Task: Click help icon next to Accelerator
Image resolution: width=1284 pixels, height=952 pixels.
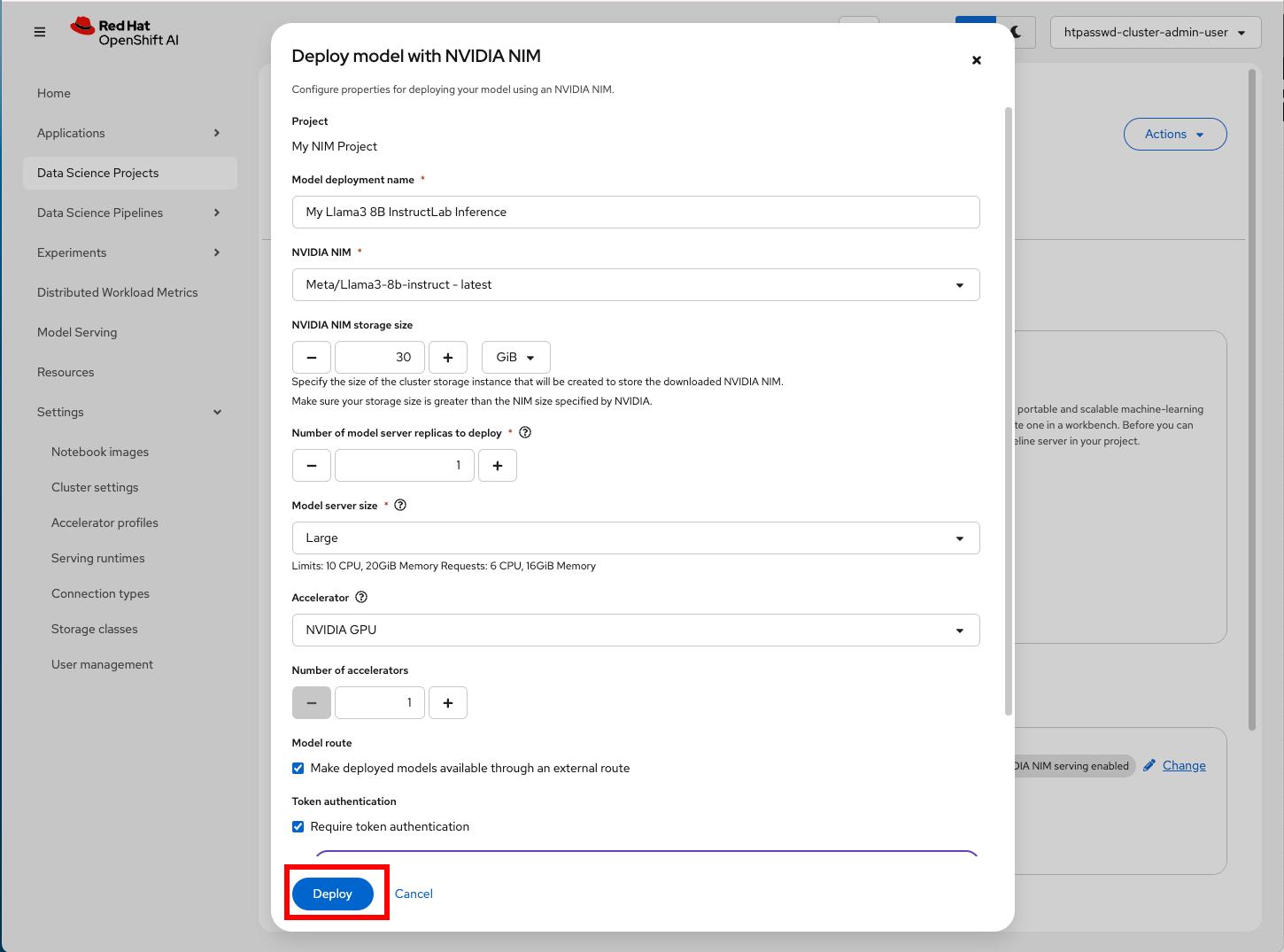Action: (x=361, y=598)
